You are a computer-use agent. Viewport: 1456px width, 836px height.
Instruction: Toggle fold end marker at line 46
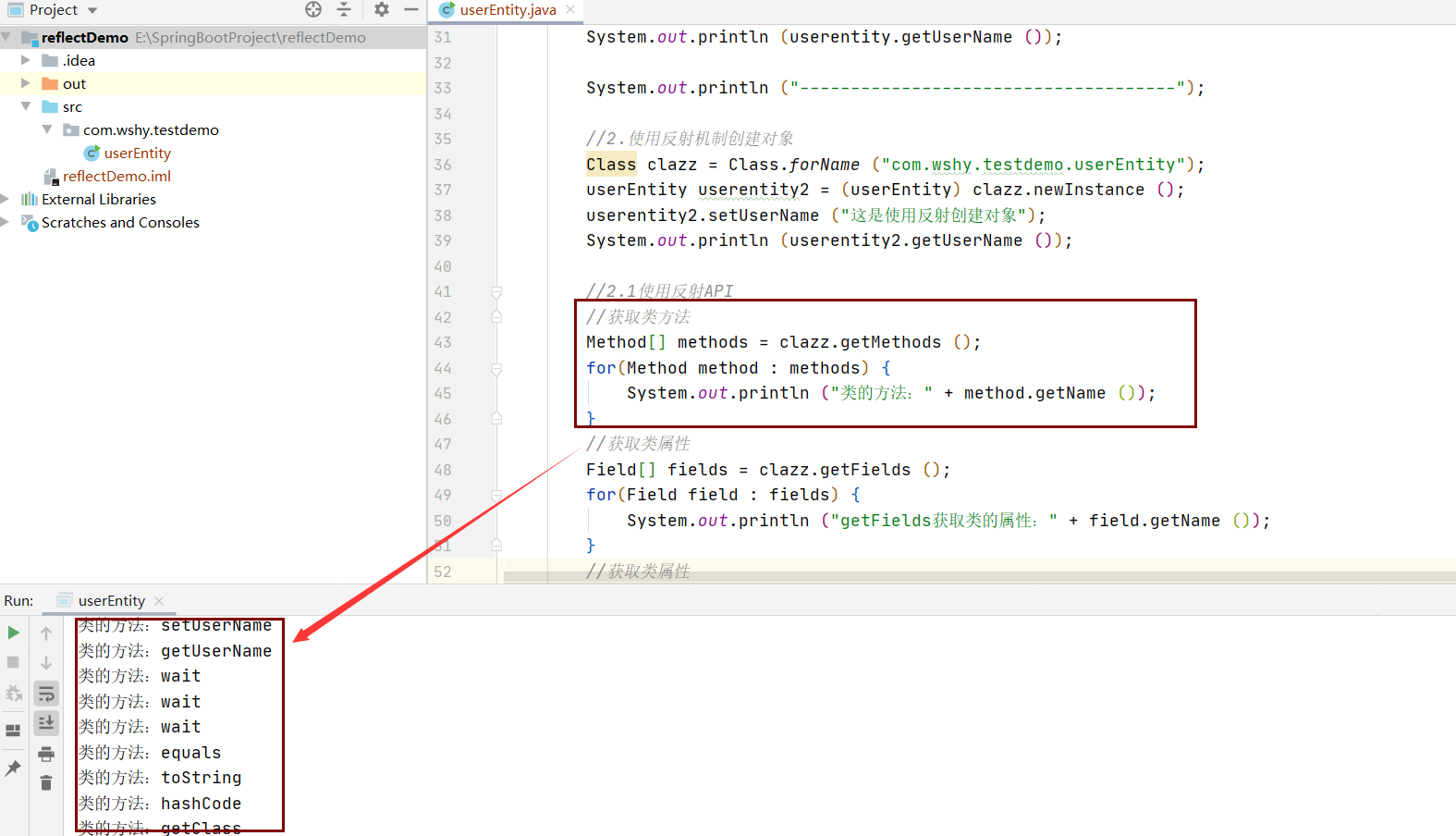tap(496, 419)
